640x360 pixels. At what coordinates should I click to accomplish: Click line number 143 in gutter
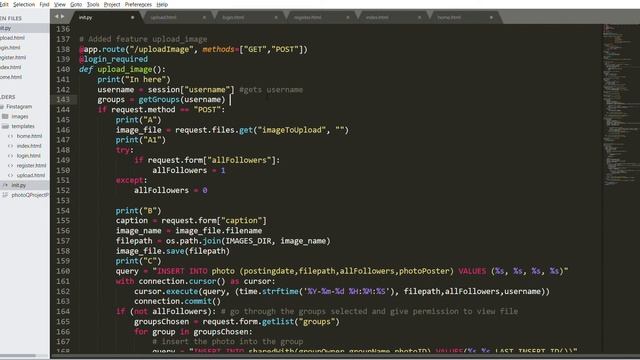[x=63, y=100]
